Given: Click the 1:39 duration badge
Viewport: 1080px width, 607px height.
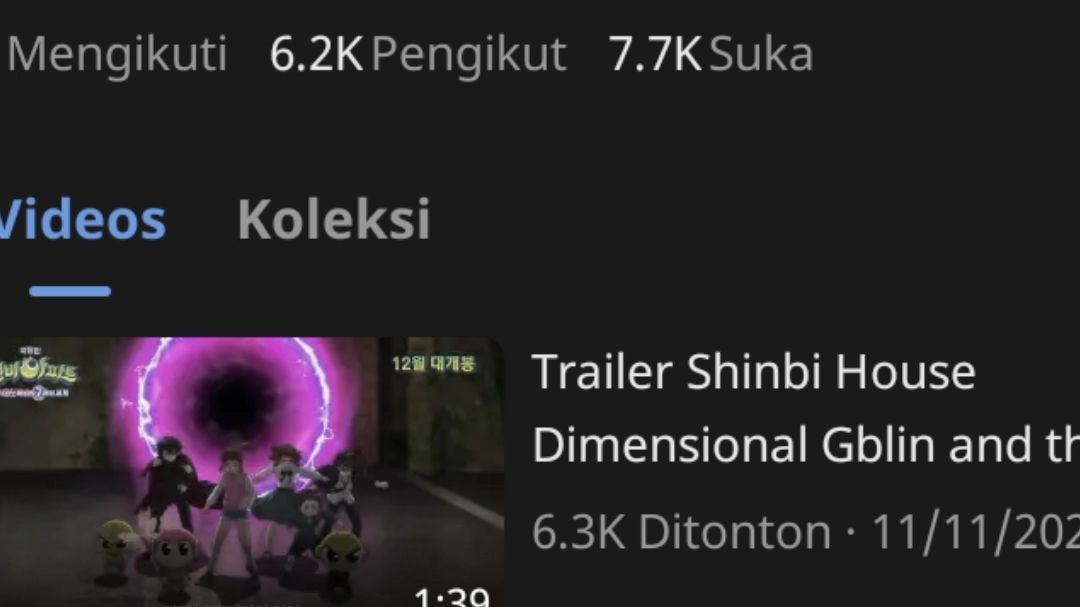Looking at the screenshot, I should 453,597.
